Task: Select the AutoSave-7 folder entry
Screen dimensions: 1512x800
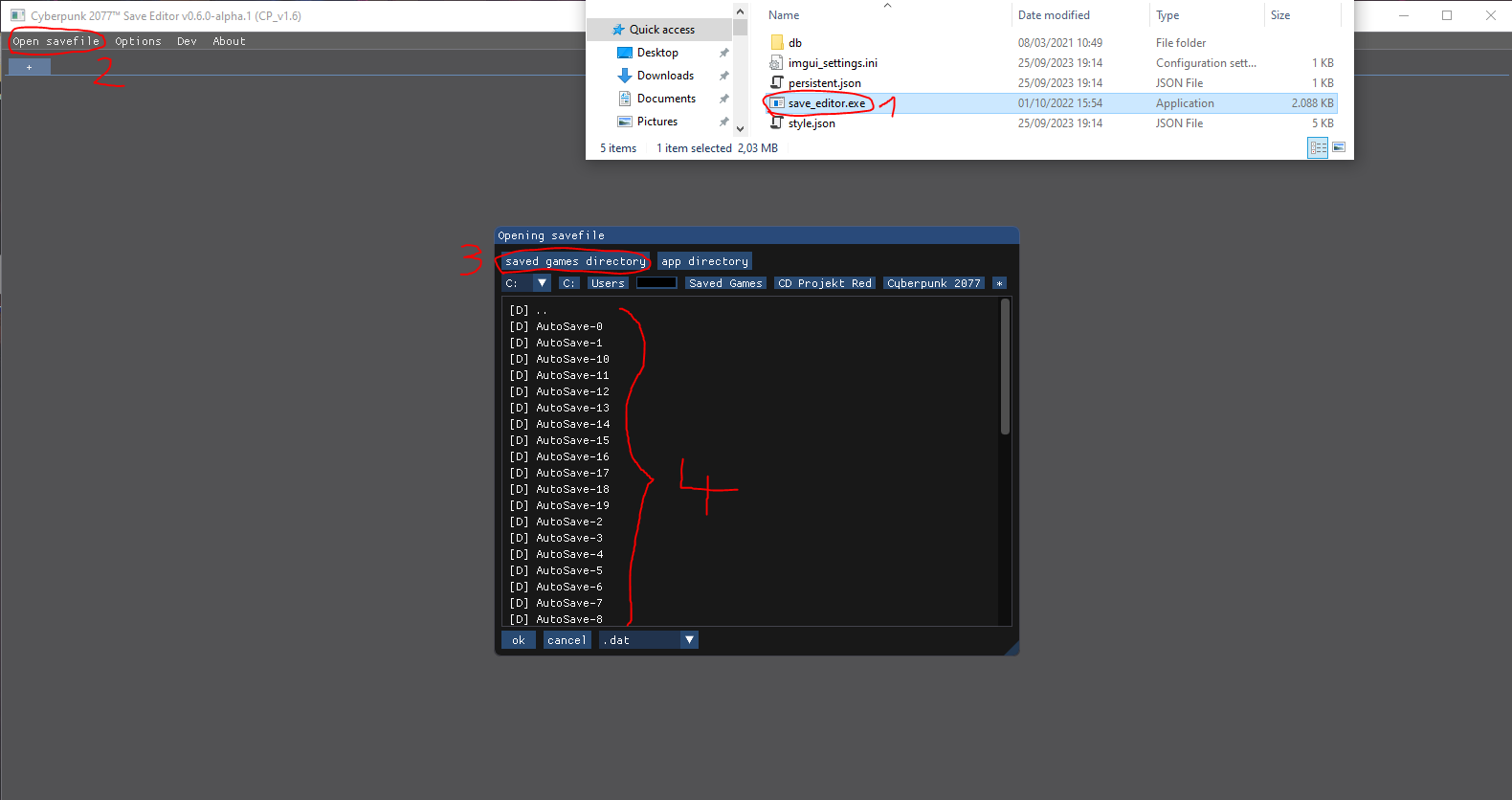Action: click(x=751, y=603)
